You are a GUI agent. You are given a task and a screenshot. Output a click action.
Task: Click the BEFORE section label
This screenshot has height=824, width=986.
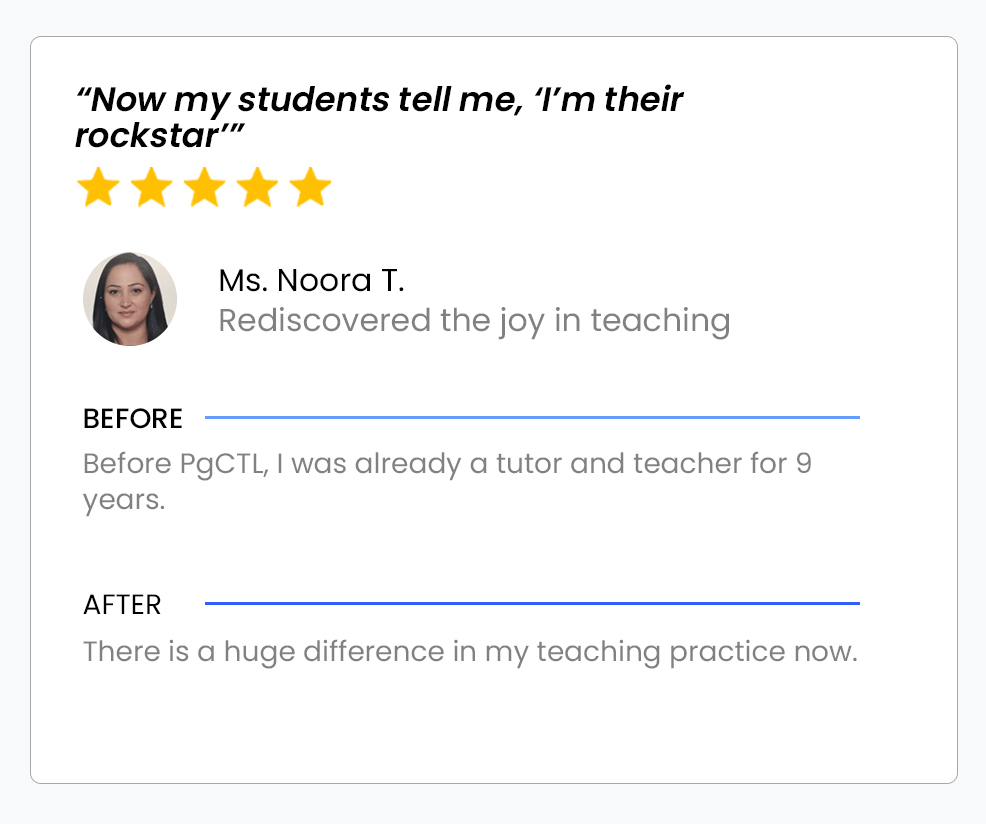(x=133, y=419)
